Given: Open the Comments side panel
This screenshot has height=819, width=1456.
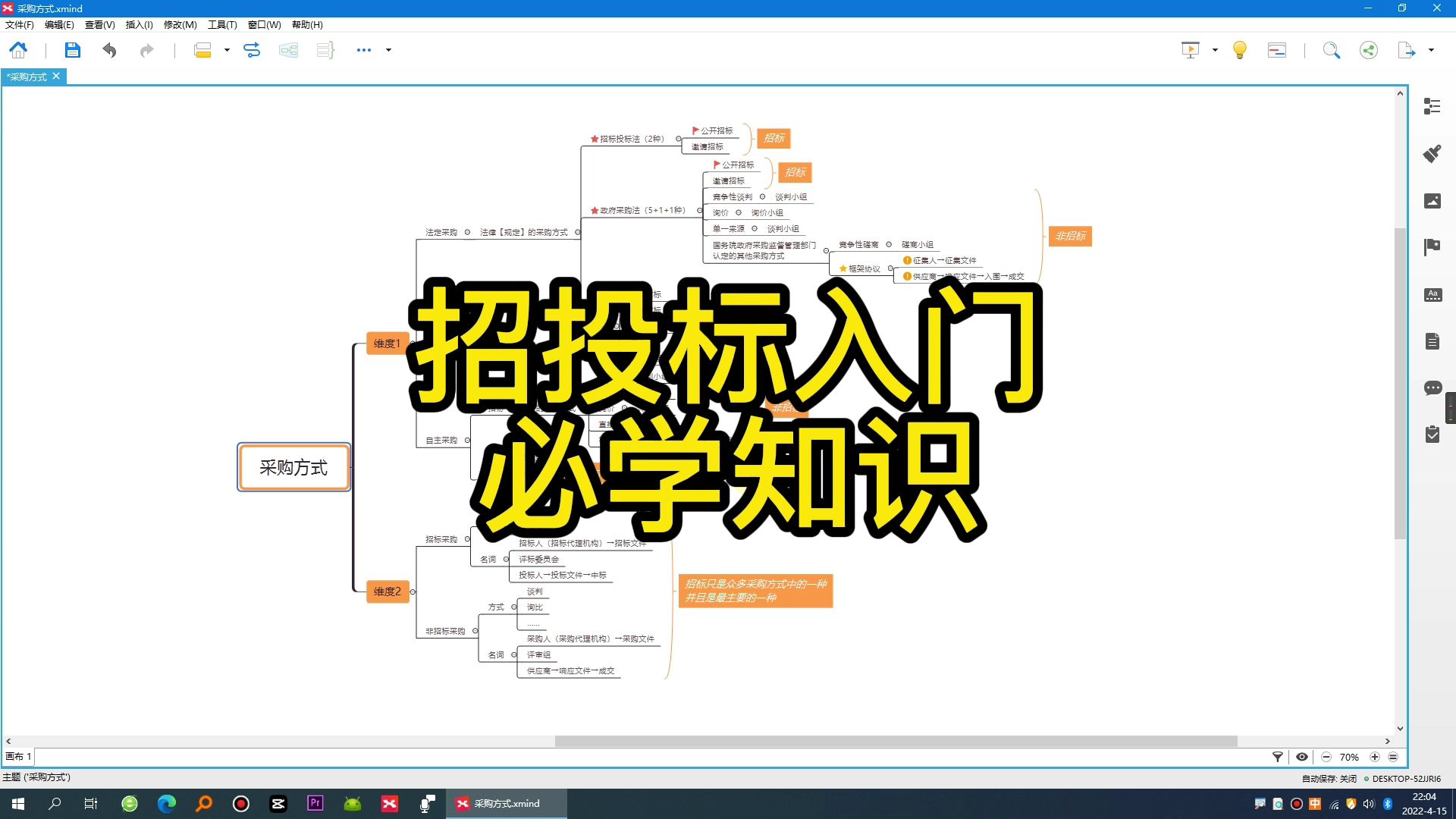Looking at the screenshot, I should pyautogui.click(x=1432, y=388).
